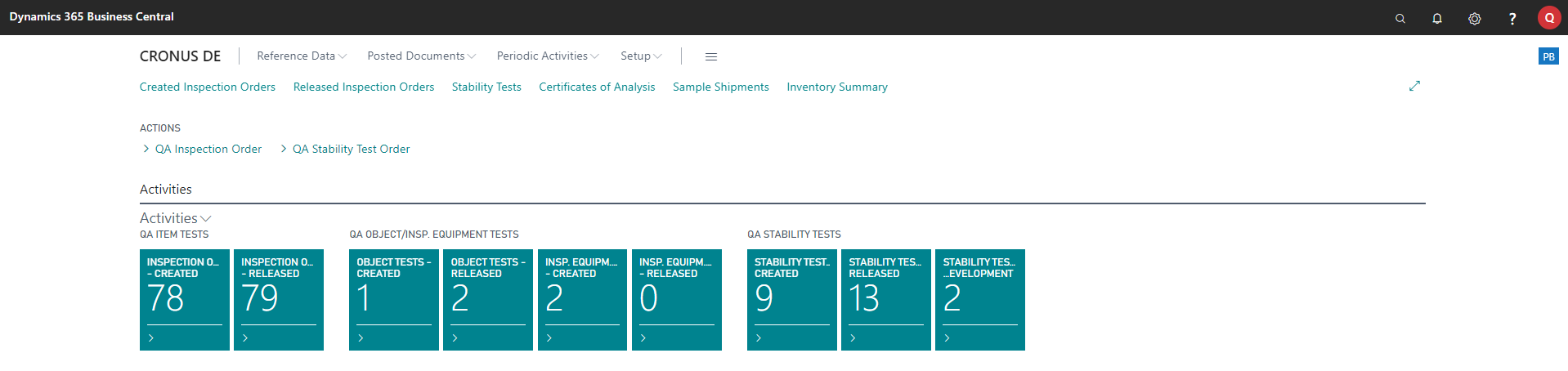
Task: Open the help question mark icon
Action: point(1512,18)
